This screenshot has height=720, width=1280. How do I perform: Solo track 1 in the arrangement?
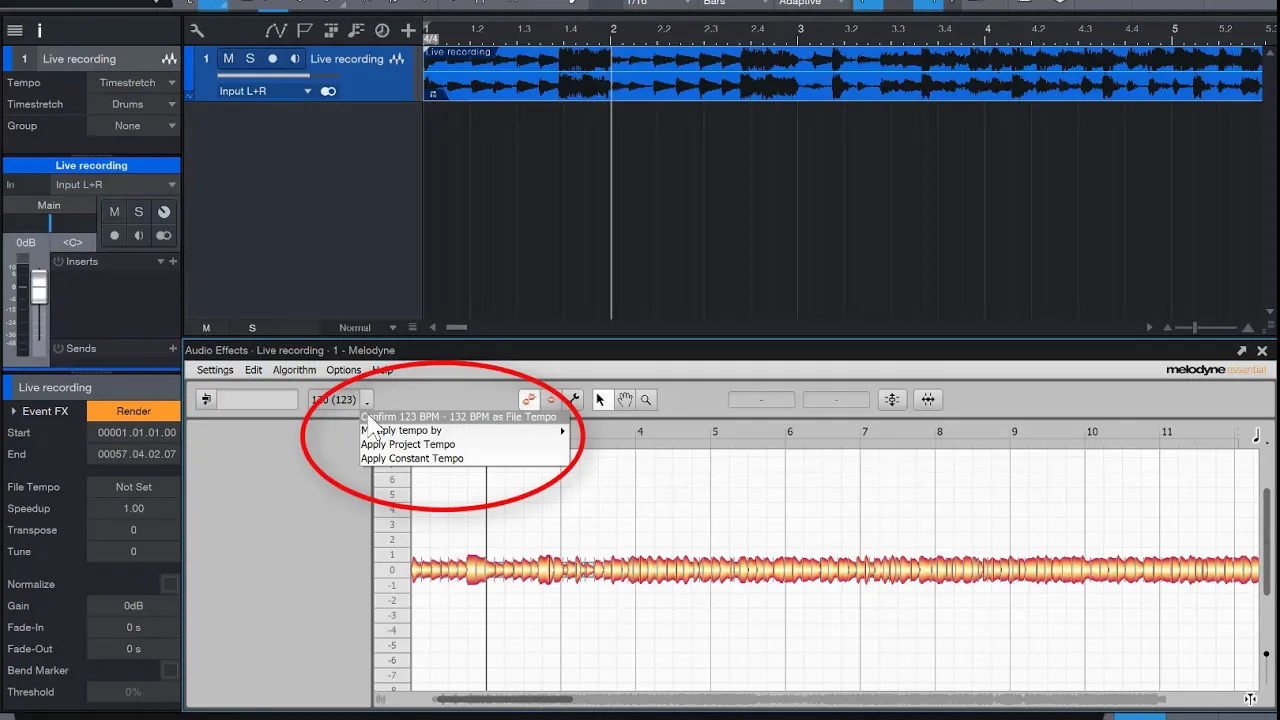[x=250, y=59]
